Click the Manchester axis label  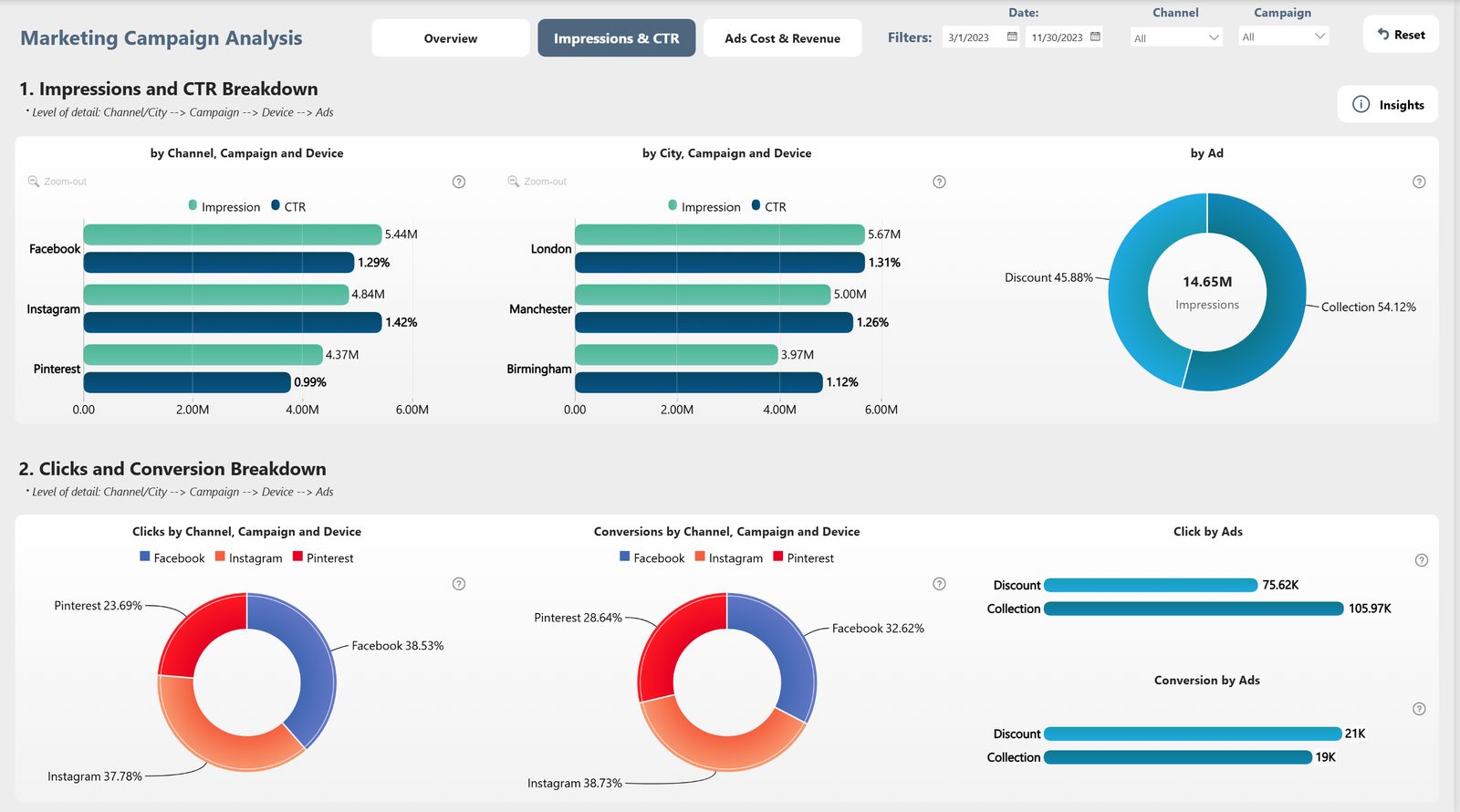tap(540, 309)
